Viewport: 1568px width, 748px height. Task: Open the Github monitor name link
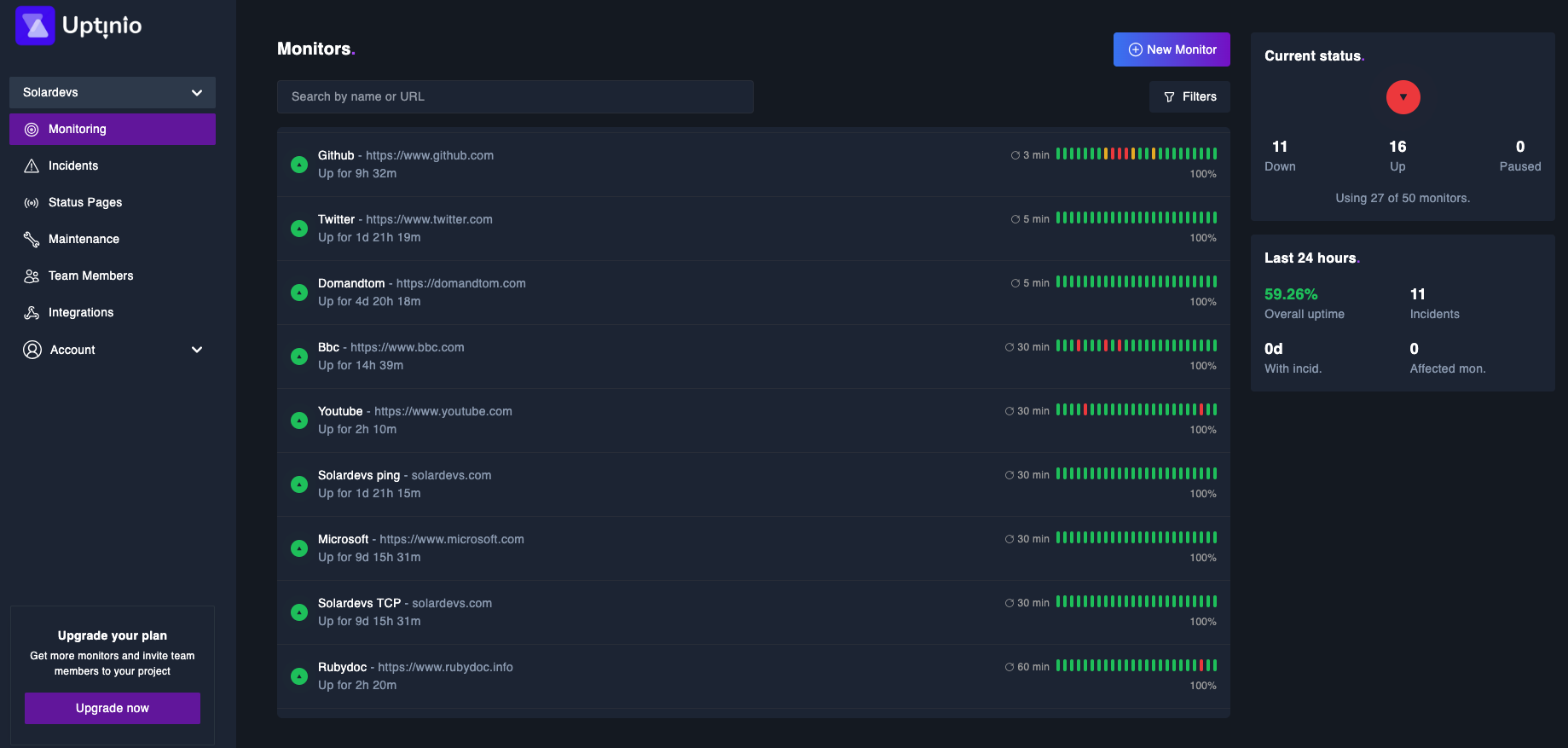336,155
